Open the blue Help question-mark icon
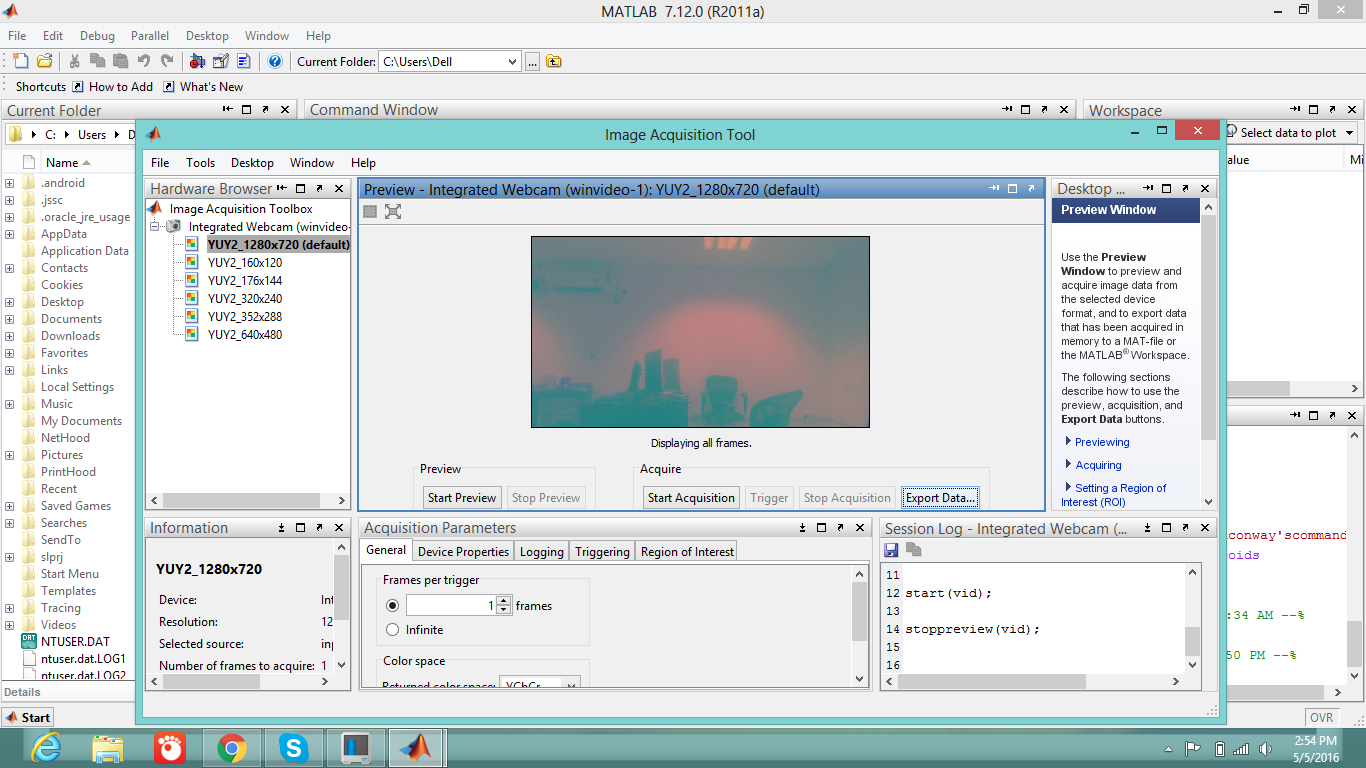Viewport: 1366px width, 768px height. (x=275, y=61)
